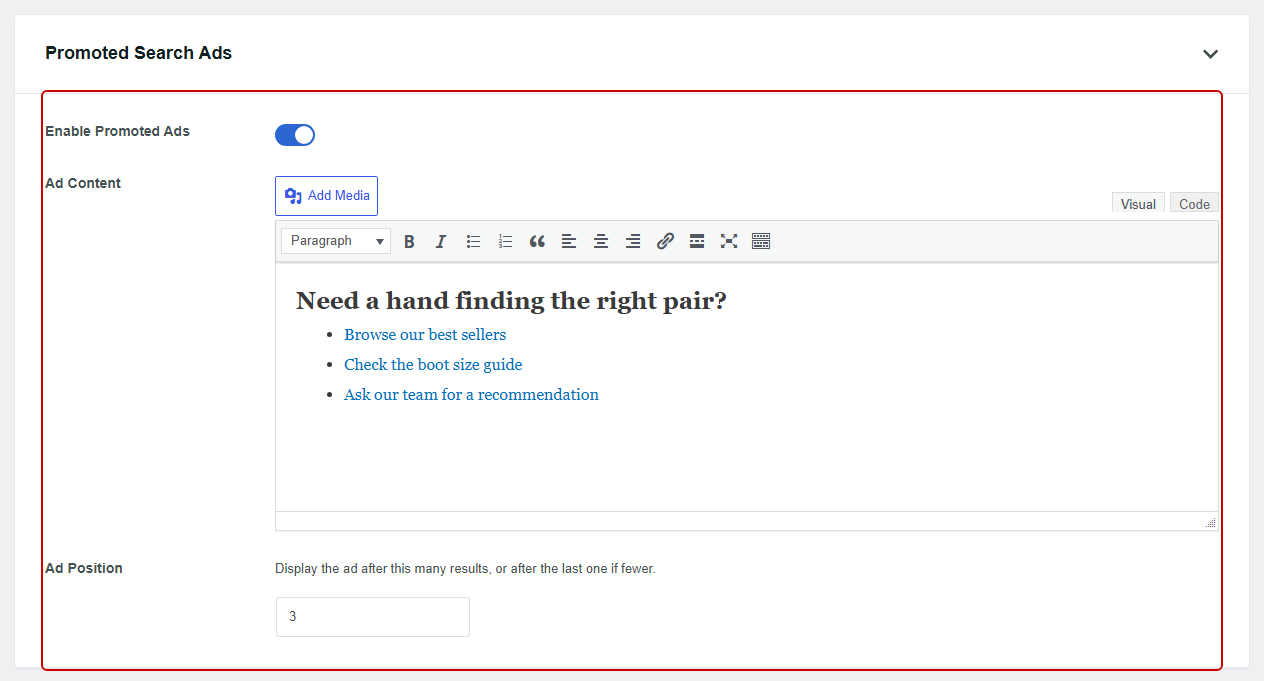The image size is (1264, 681).
Task: Grab the editor resize handle
Action: (1210, 522)
